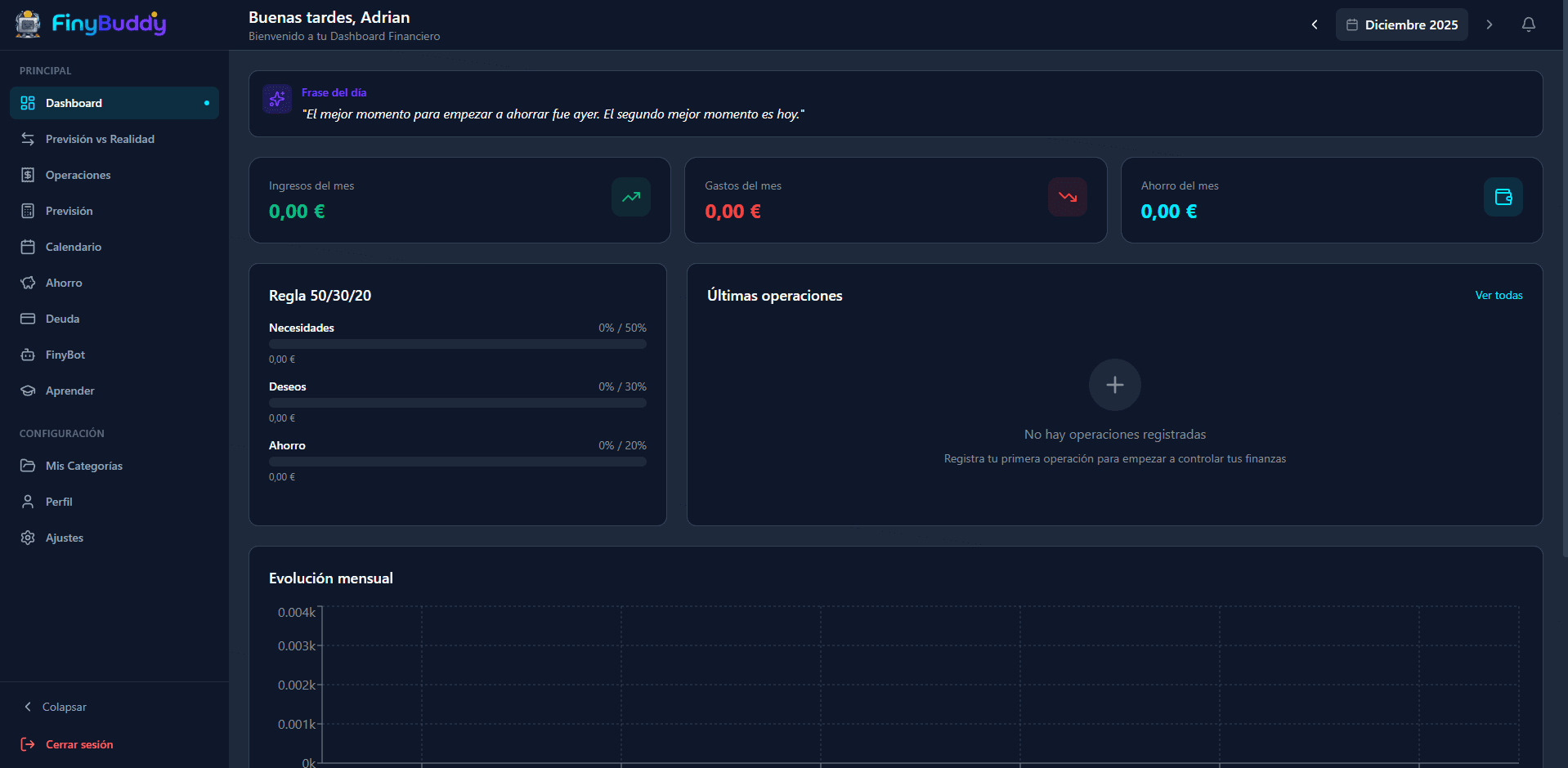Click the FinyBuddy robot logo
Image resolution: width=1568 pixels, height=768 pixels.
28,24
